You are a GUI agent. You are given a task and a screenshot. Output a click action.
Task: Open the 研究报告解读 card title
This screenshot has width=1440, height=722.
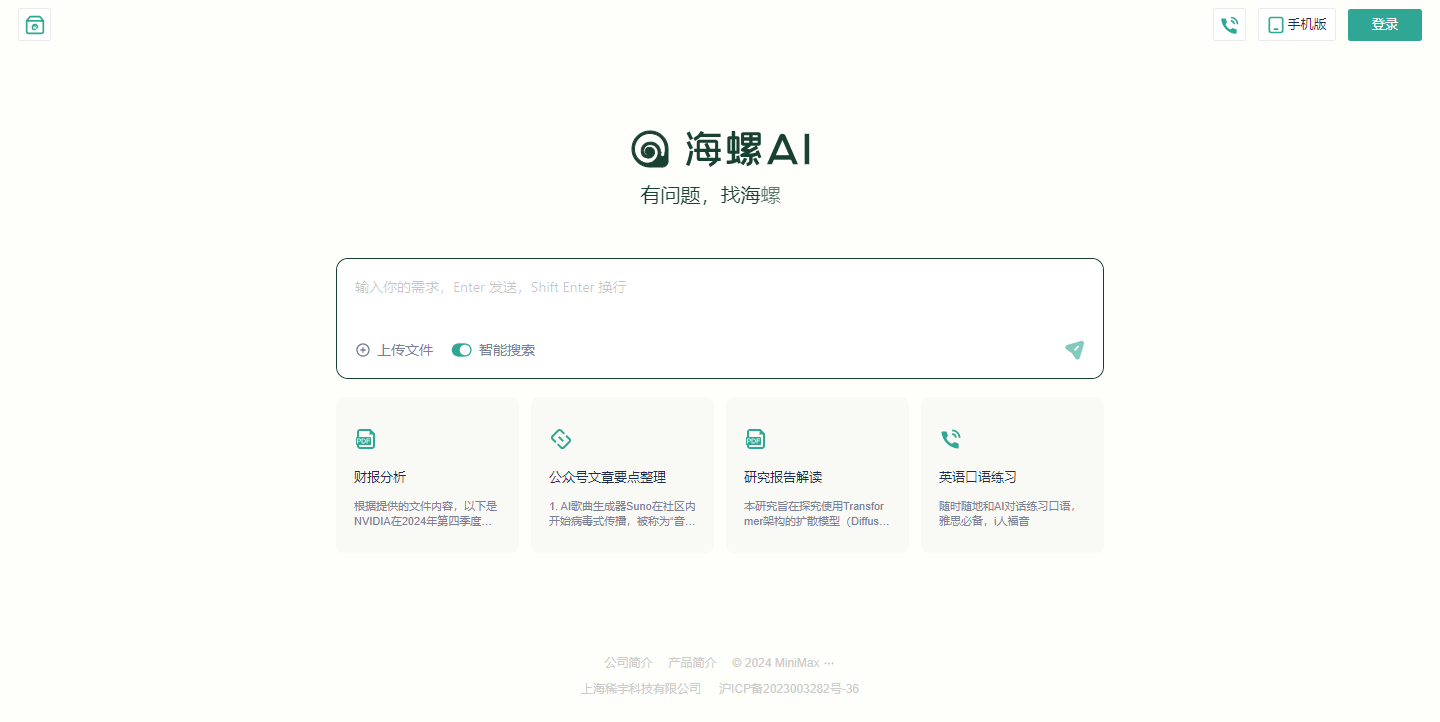point(783,477)
